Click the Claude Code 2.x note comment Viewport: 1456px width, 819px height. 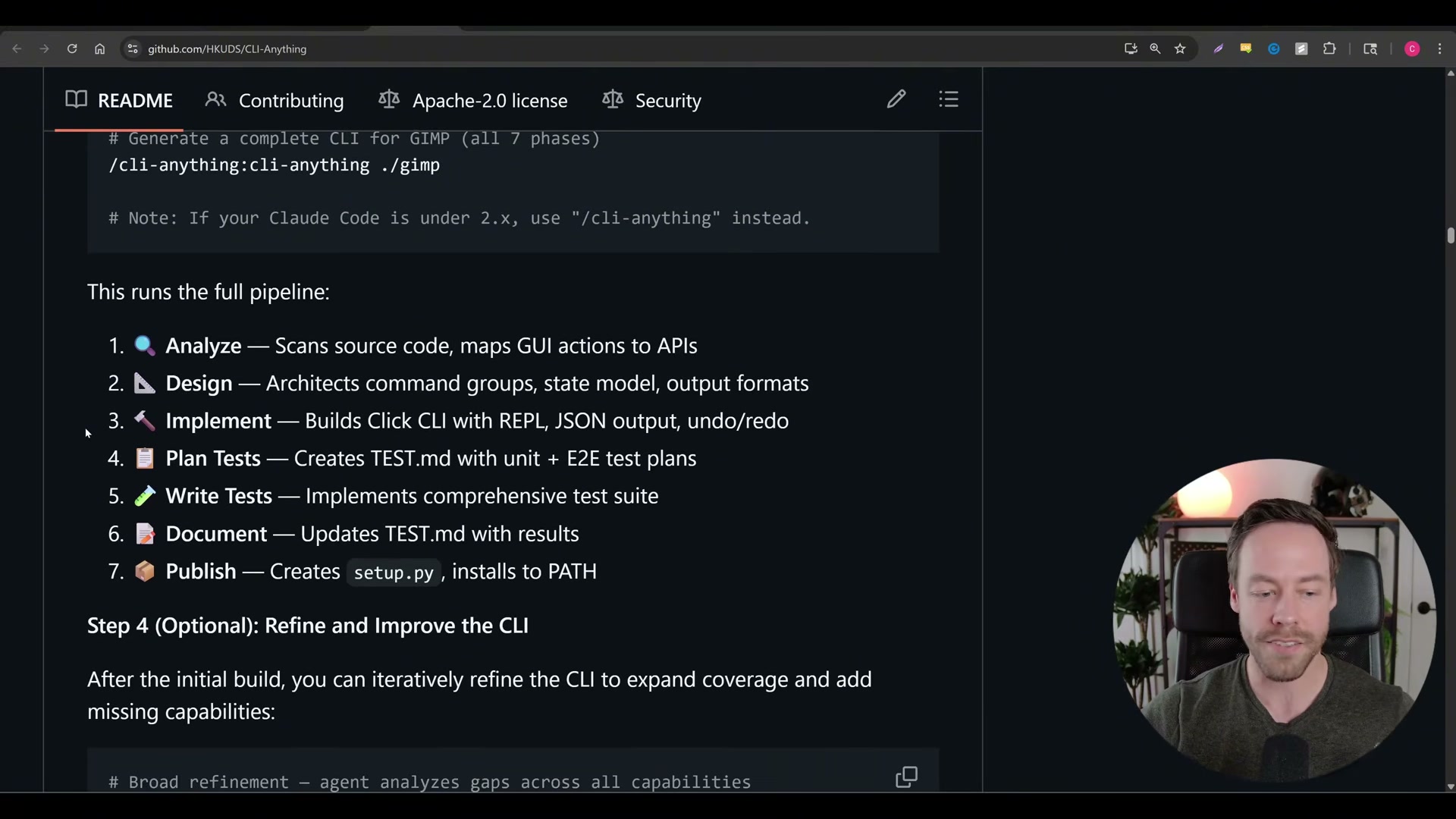460,218
